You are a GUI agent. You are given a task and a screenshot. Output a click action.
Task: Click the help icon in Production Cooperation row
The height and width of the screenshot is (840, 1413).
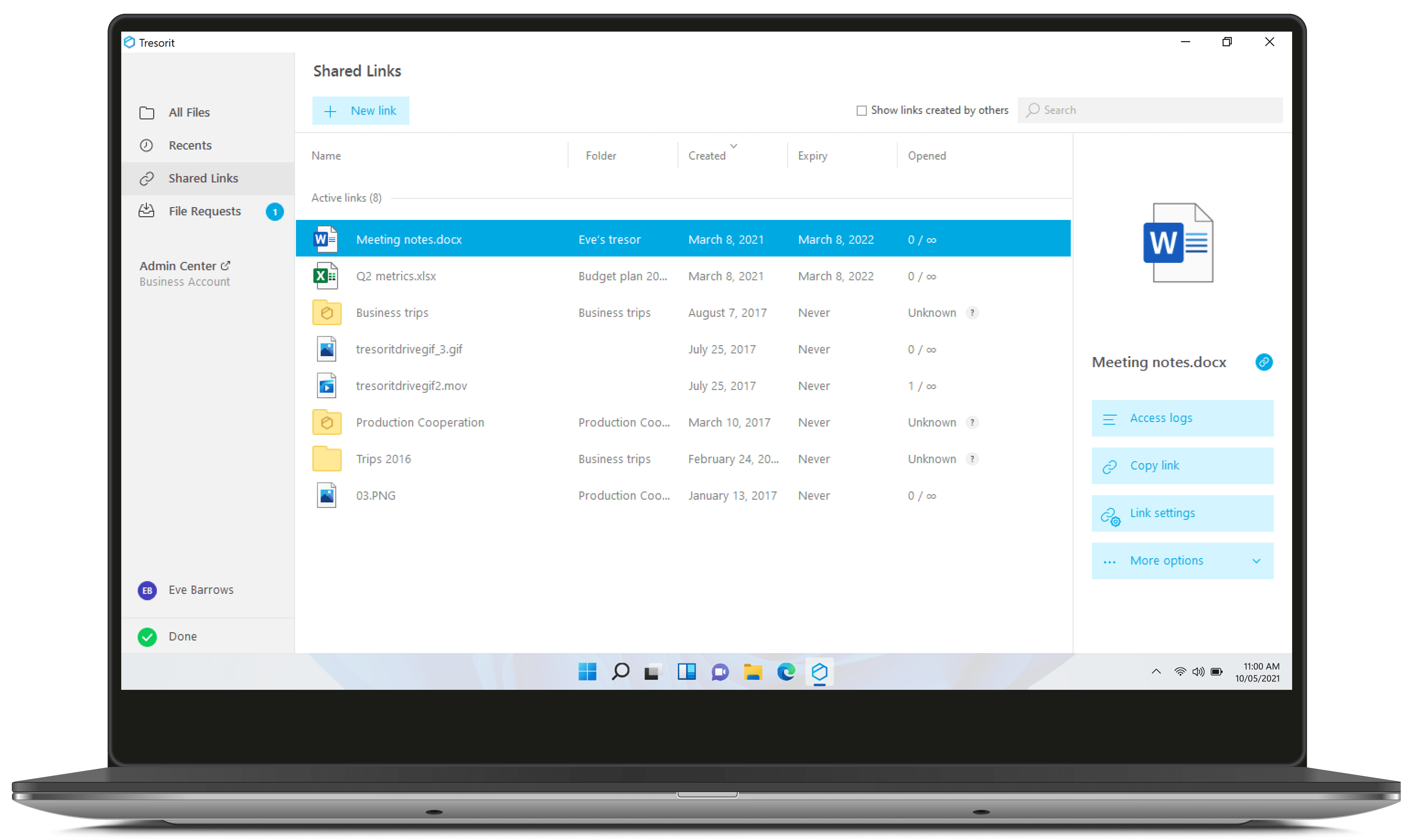click(972, 423)
